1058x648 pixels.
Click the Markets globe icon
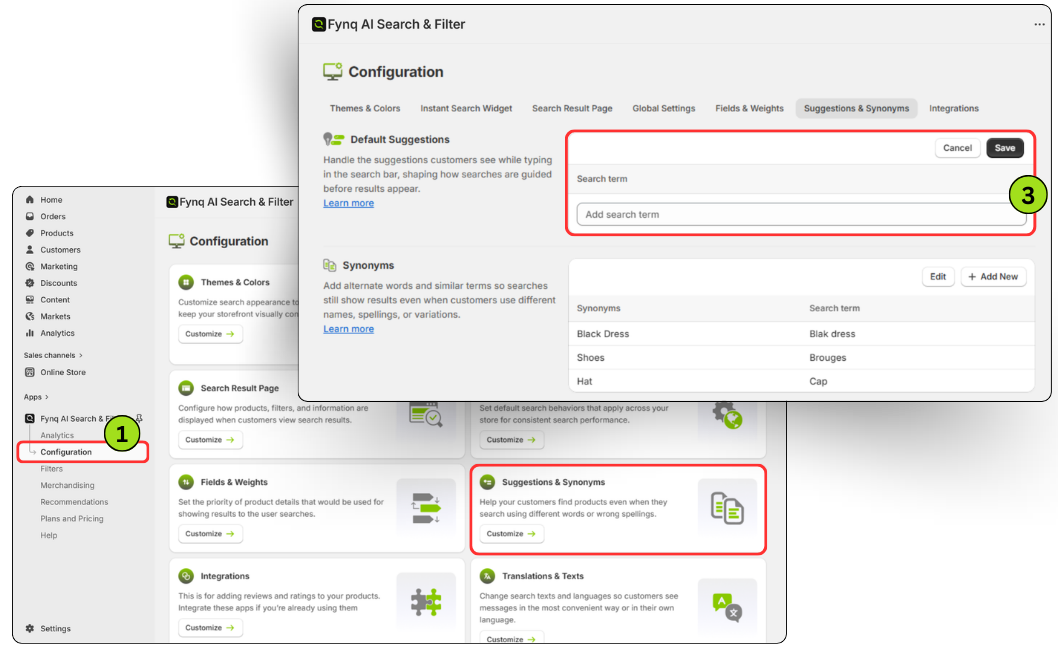30,317
